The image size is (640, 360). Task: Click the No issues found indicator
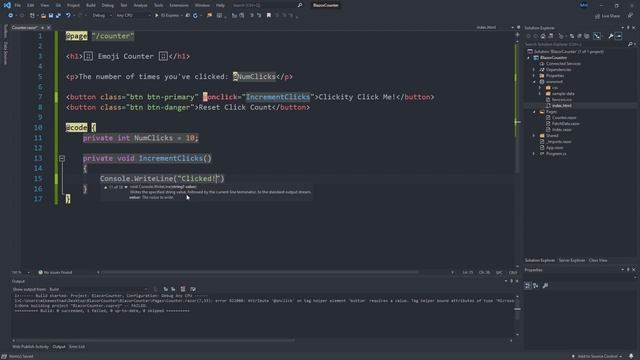click(x=55, y=272)
